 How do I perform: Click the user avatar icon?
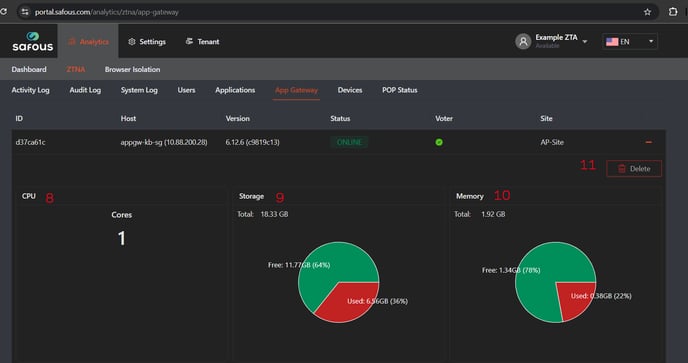click(523, 41)
